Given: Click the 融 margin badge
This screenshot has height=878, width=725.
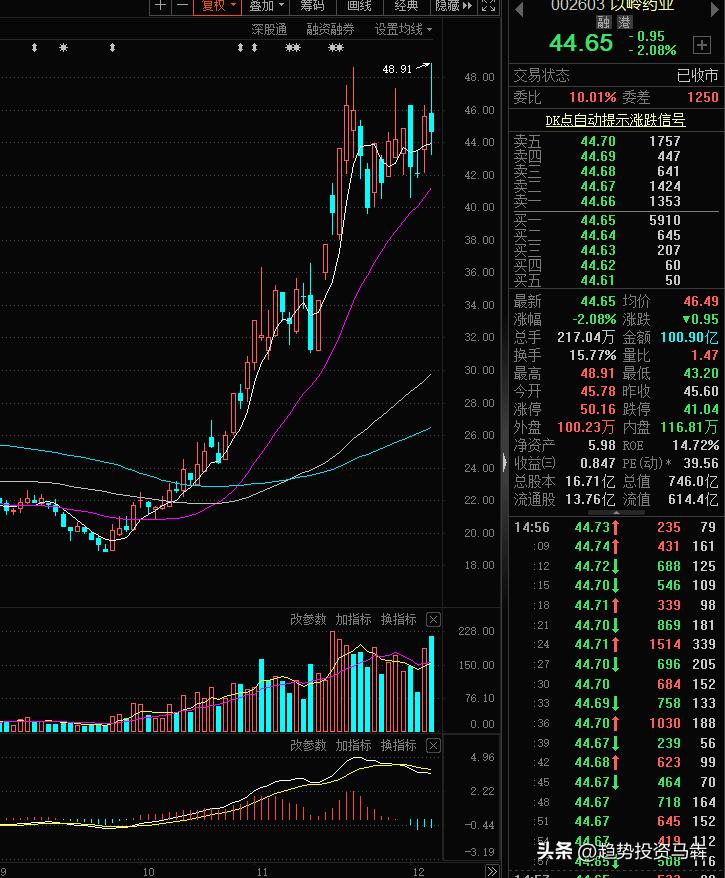Looking at the screenshot, I should (604, 22).
